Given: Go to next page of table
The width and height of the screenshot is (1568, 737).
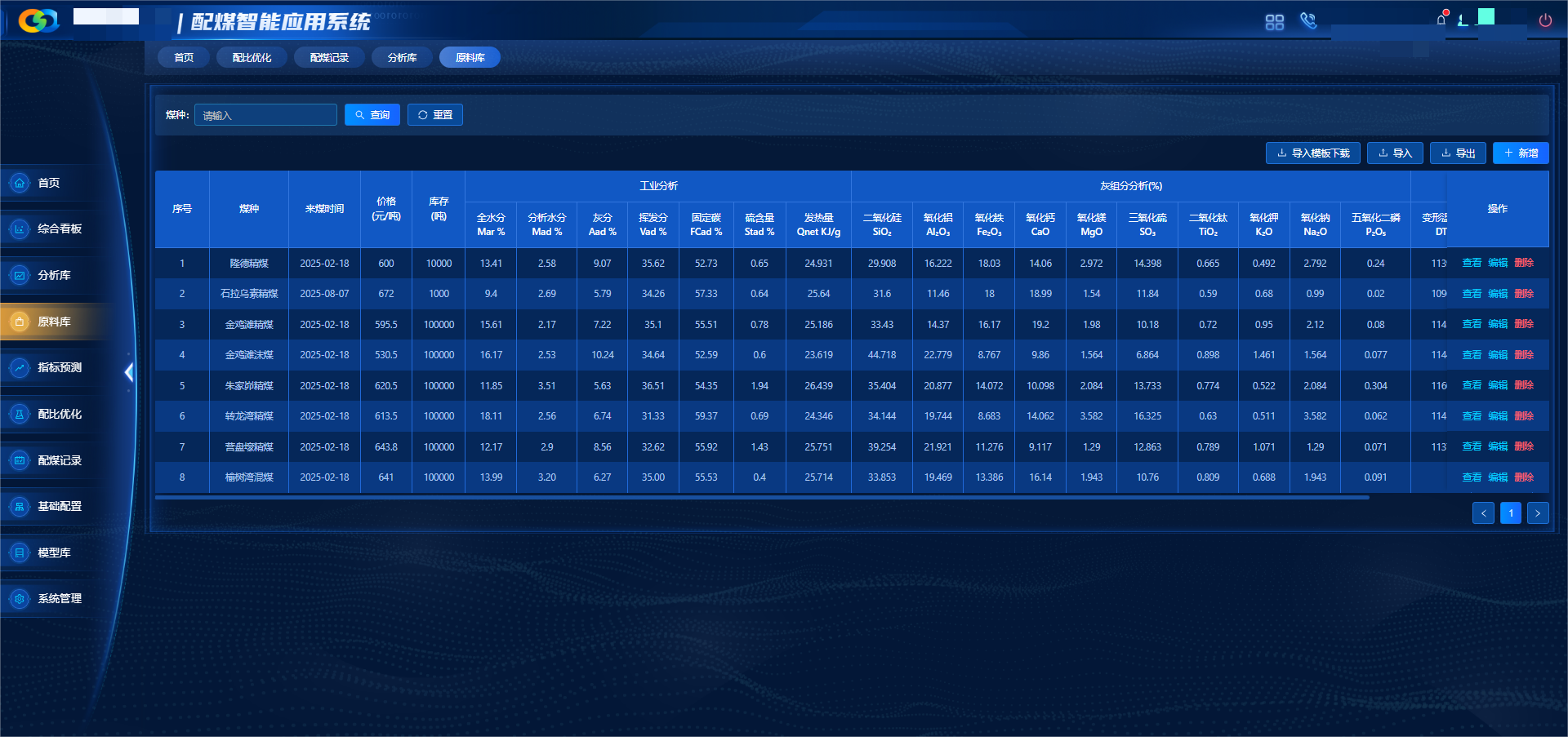Looking at the screenshot, I should [1538, 513].
